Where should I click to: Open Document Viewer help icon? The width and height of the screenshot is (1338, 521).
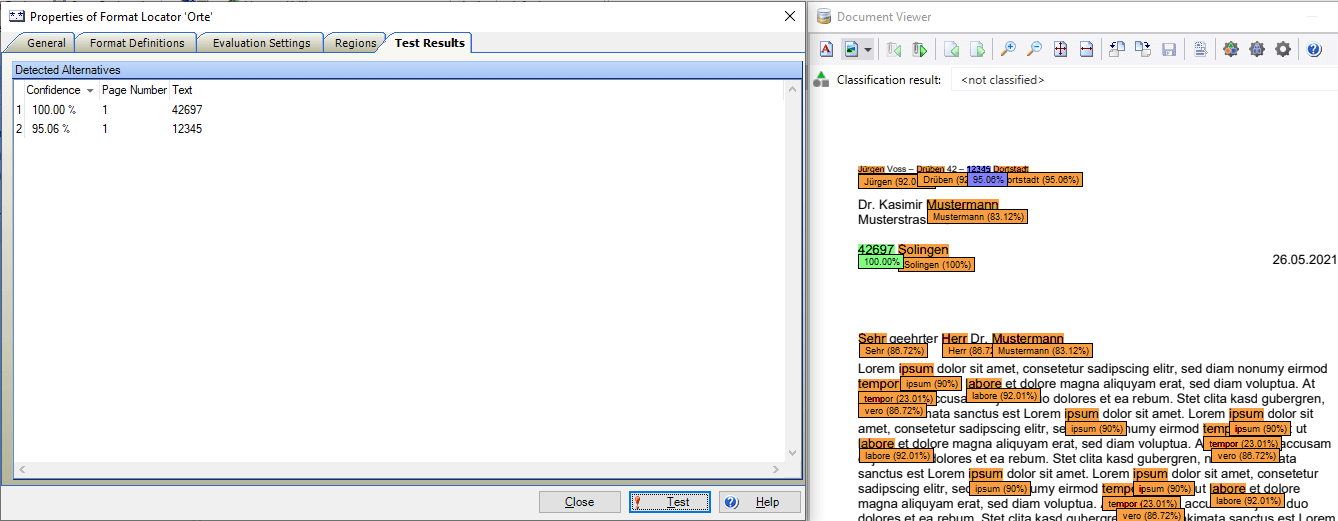pos(1315,49)
